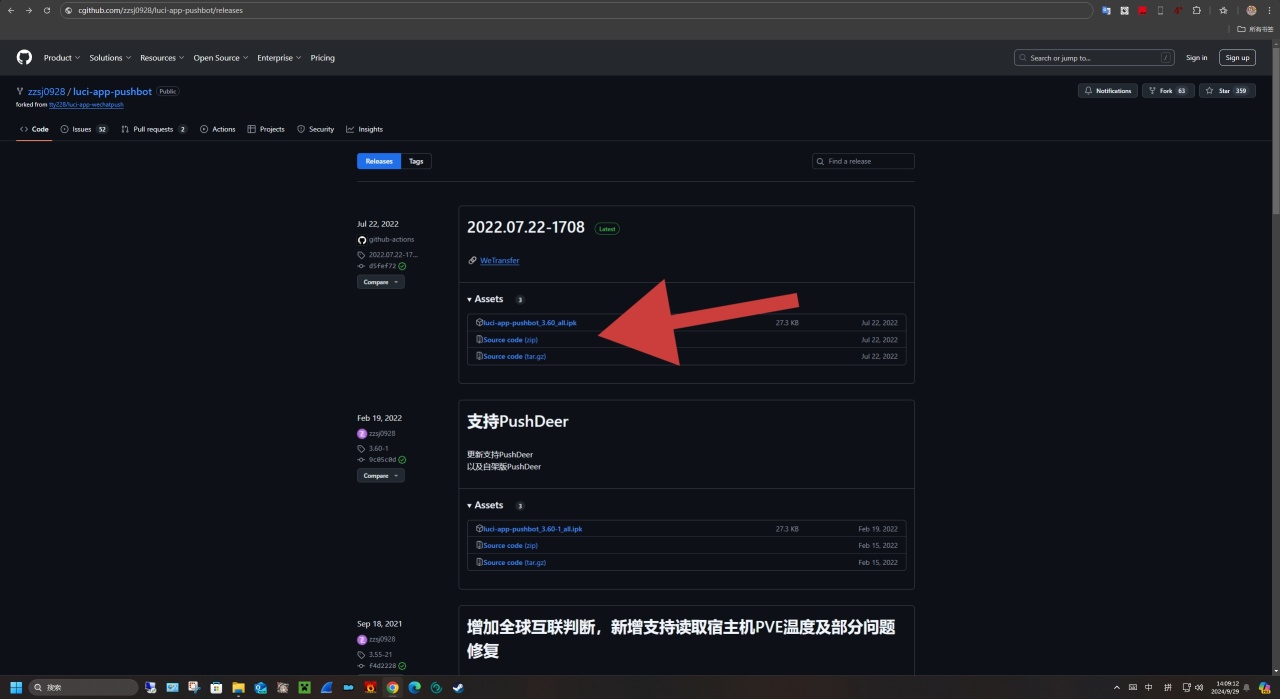This screenshot has width=1280, height=699.
Task: Click Pricing in GitHub header
Action: point(322,58)
